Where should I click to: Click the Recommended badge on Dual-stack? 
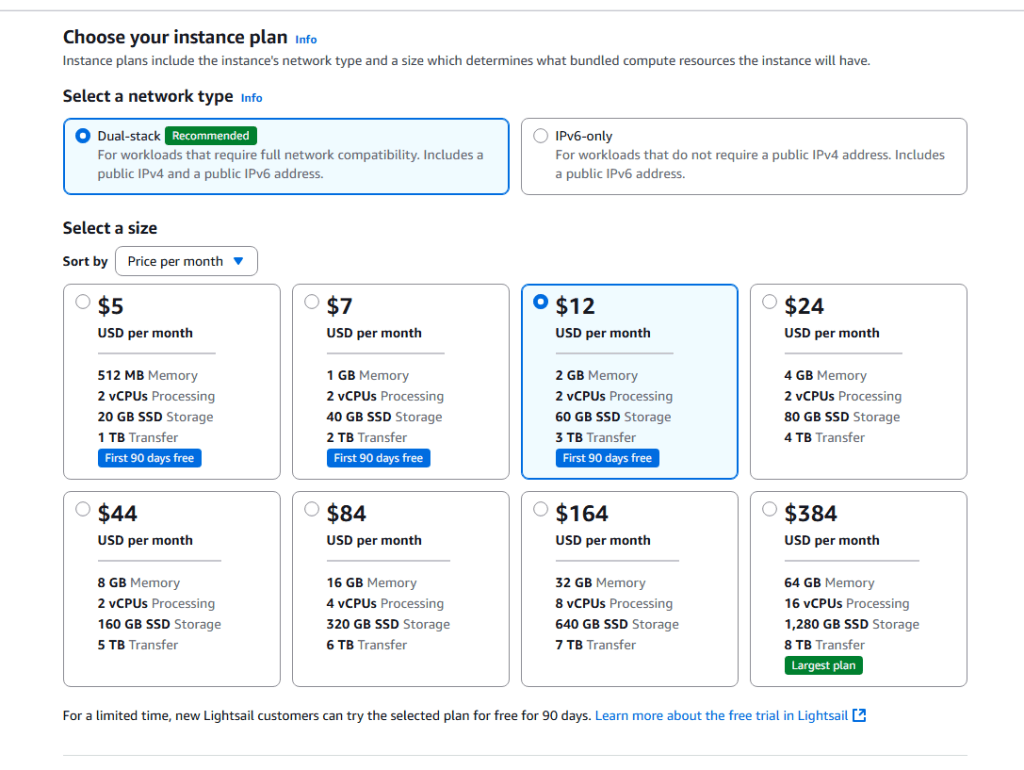(x=211, y=136)
